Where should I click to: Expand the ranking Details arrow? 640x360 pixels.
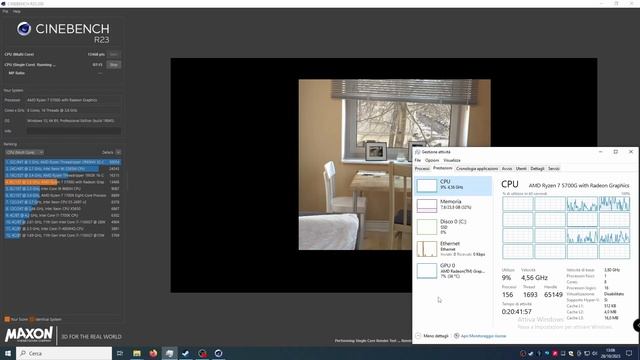point(118,152)
